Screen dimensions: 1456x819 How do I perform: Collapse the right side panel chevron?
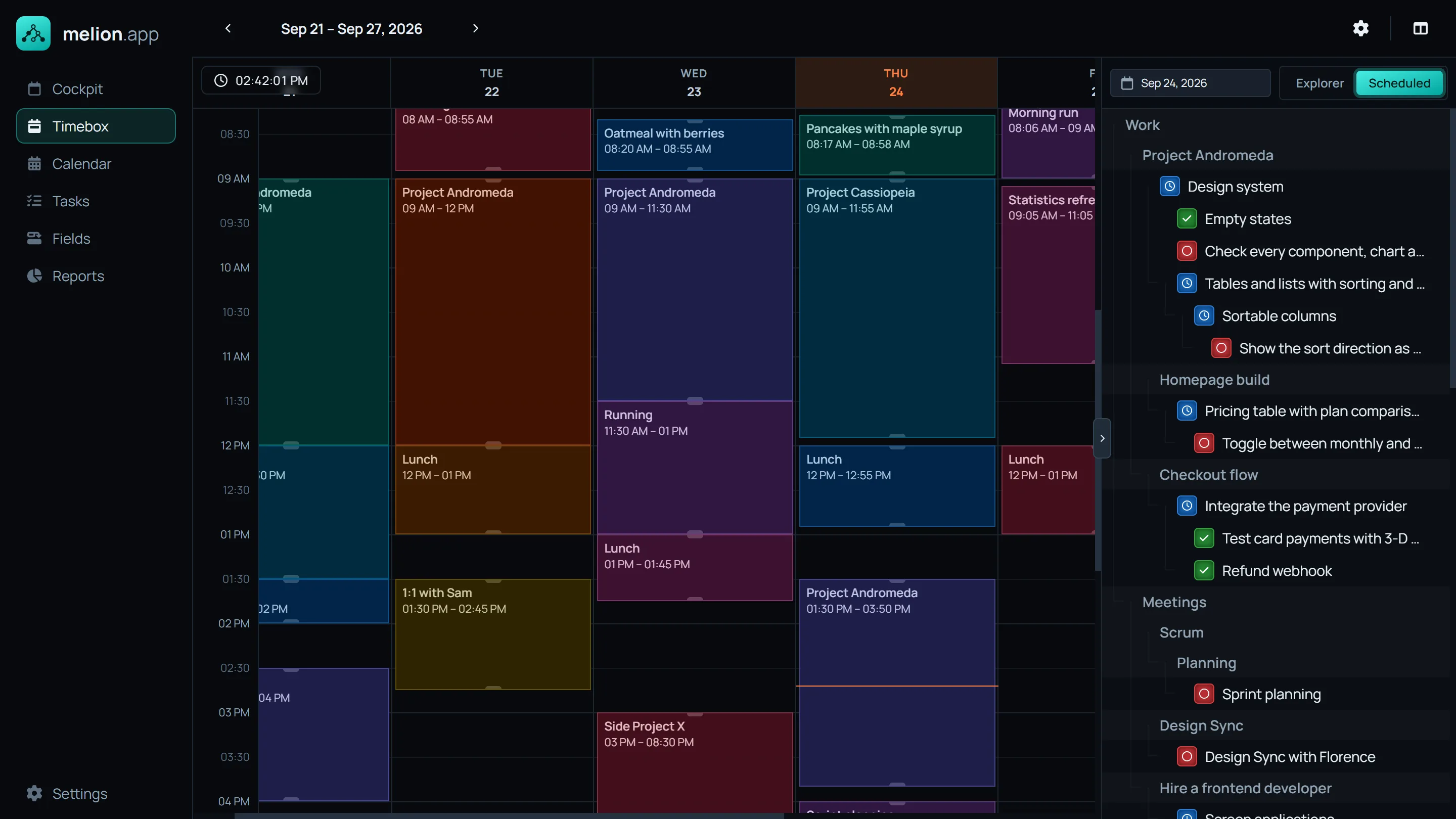point(1102,438)
